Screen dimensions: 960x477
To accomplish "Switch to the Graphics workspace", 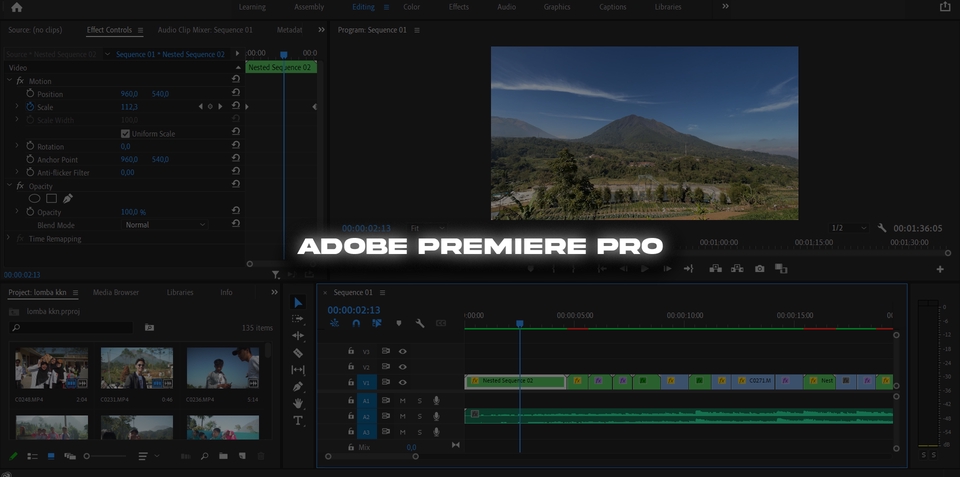I will 557,7.
